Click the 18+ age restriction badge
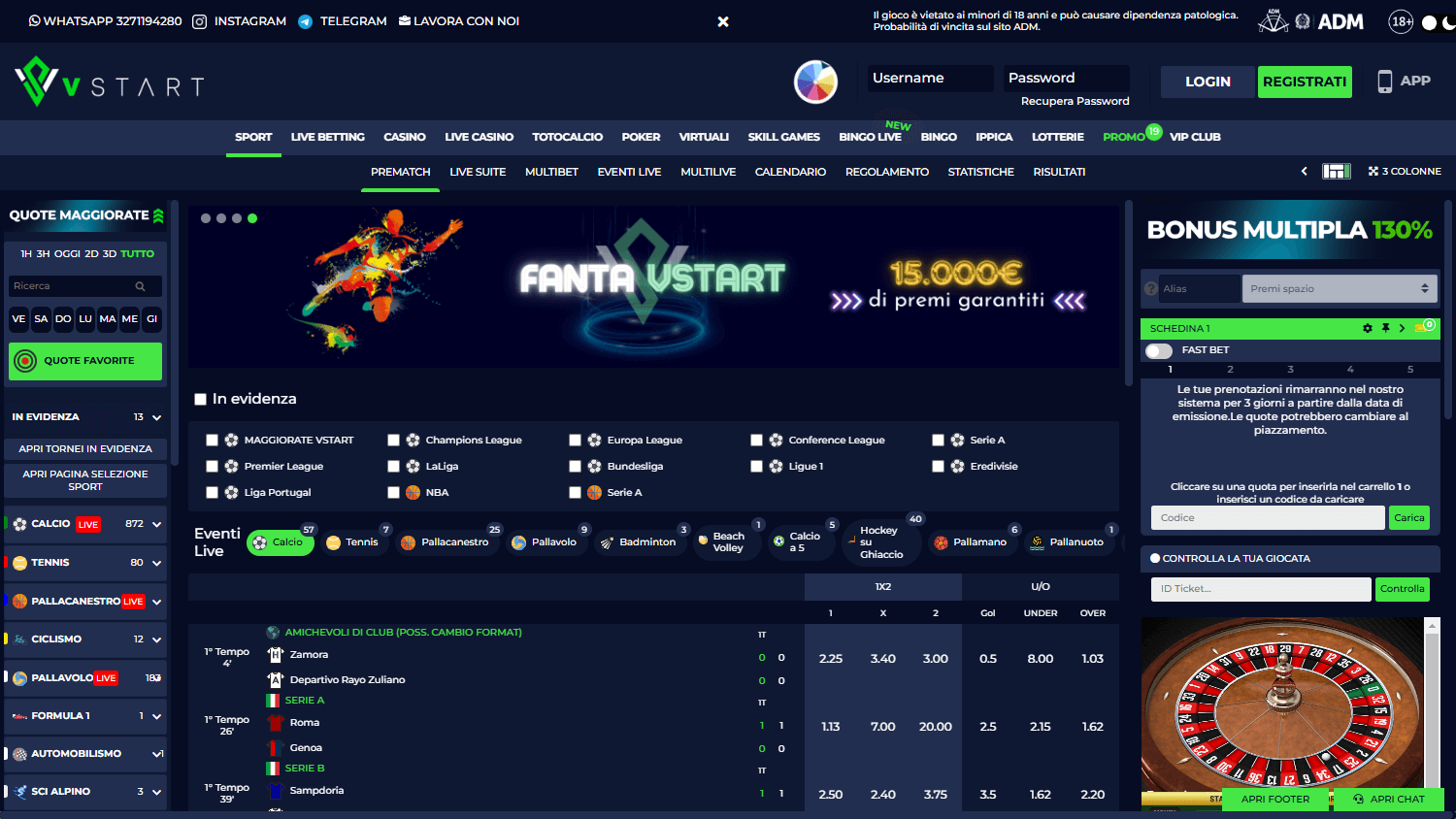Image resolution: width=1456 pixels, height=819 pixels. click(1401, 21)
